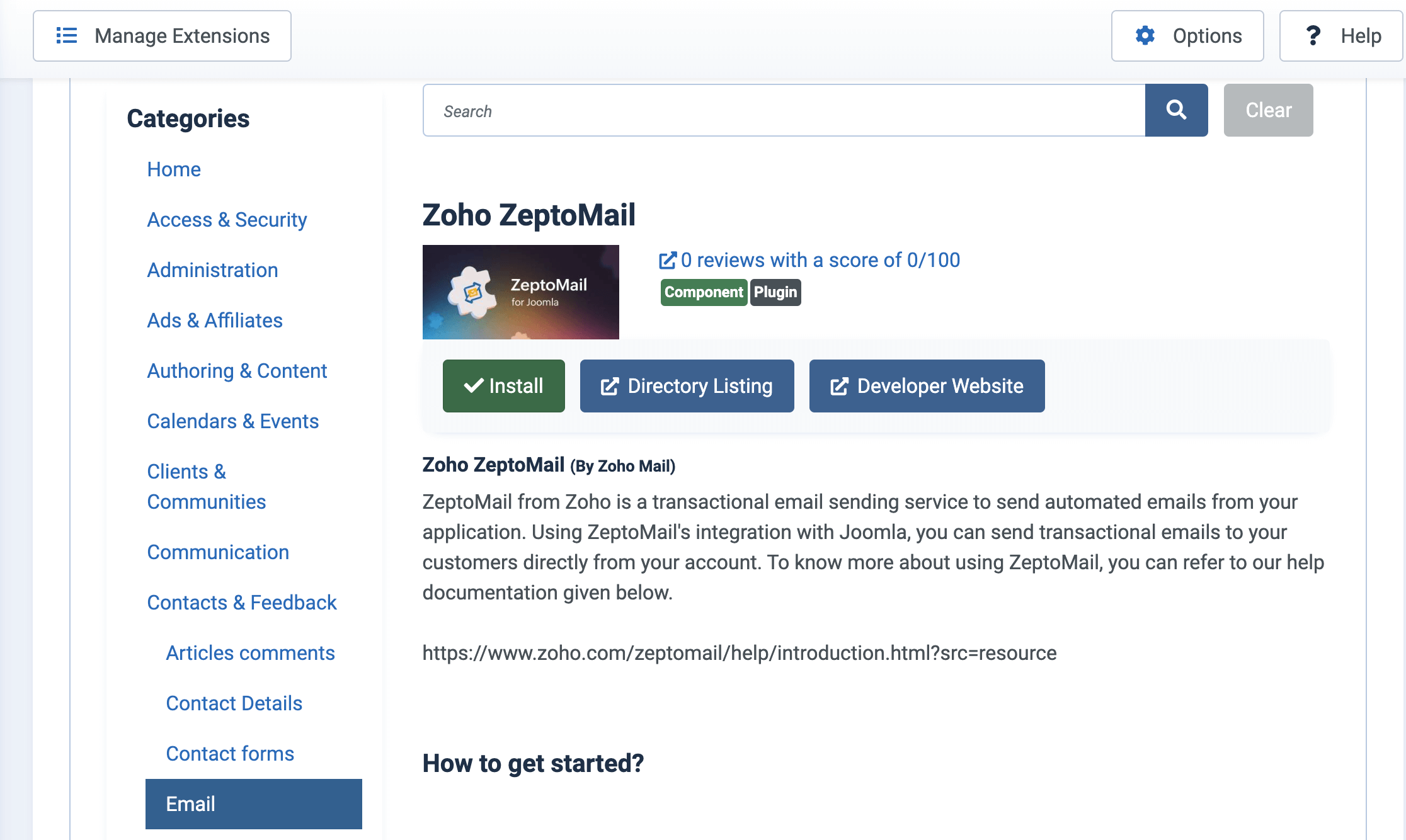Click the Manage Extensions list icon
The height and width of the screenshot is (840, 1406).
pos(67,36)
